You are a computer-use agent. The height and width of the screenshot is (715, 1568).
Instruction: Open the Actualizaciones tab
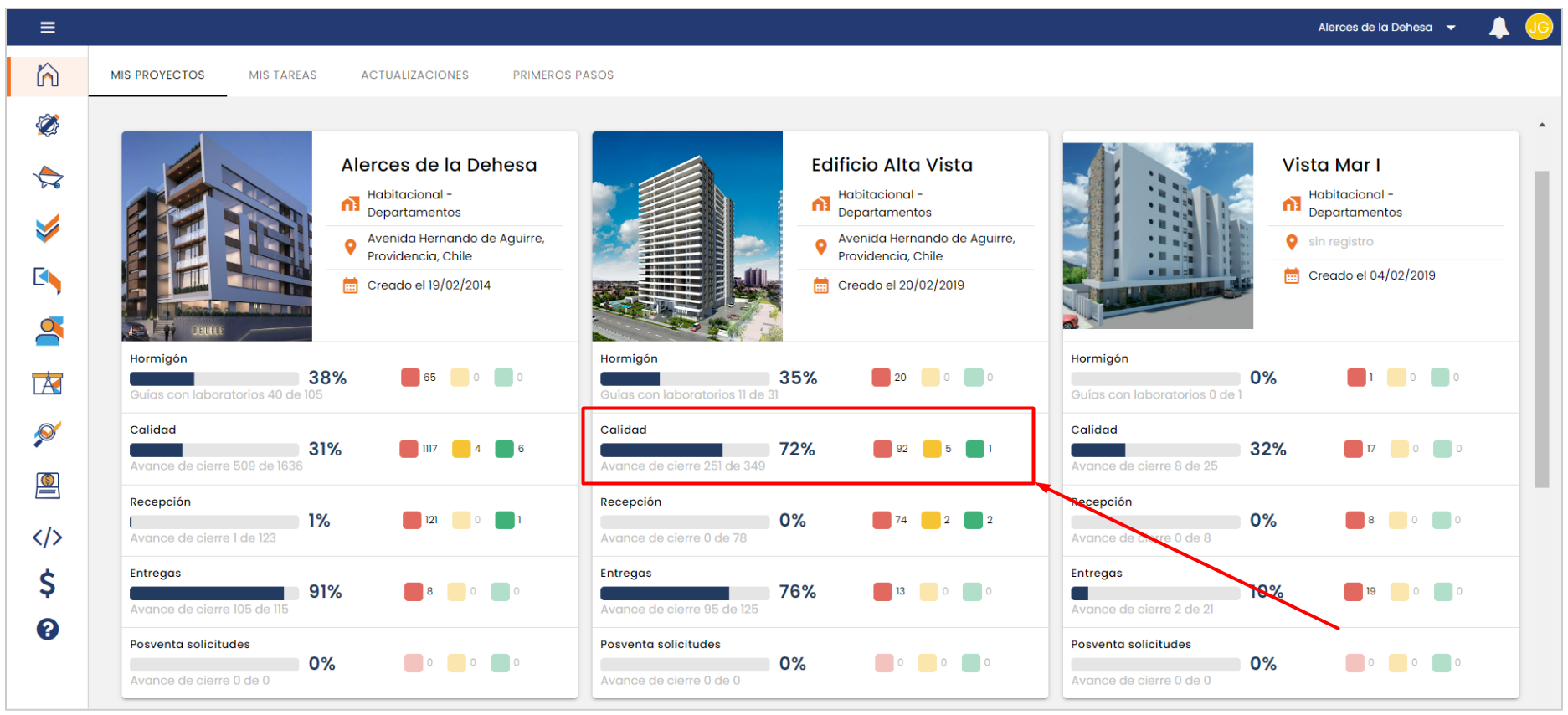click(414, 75)
